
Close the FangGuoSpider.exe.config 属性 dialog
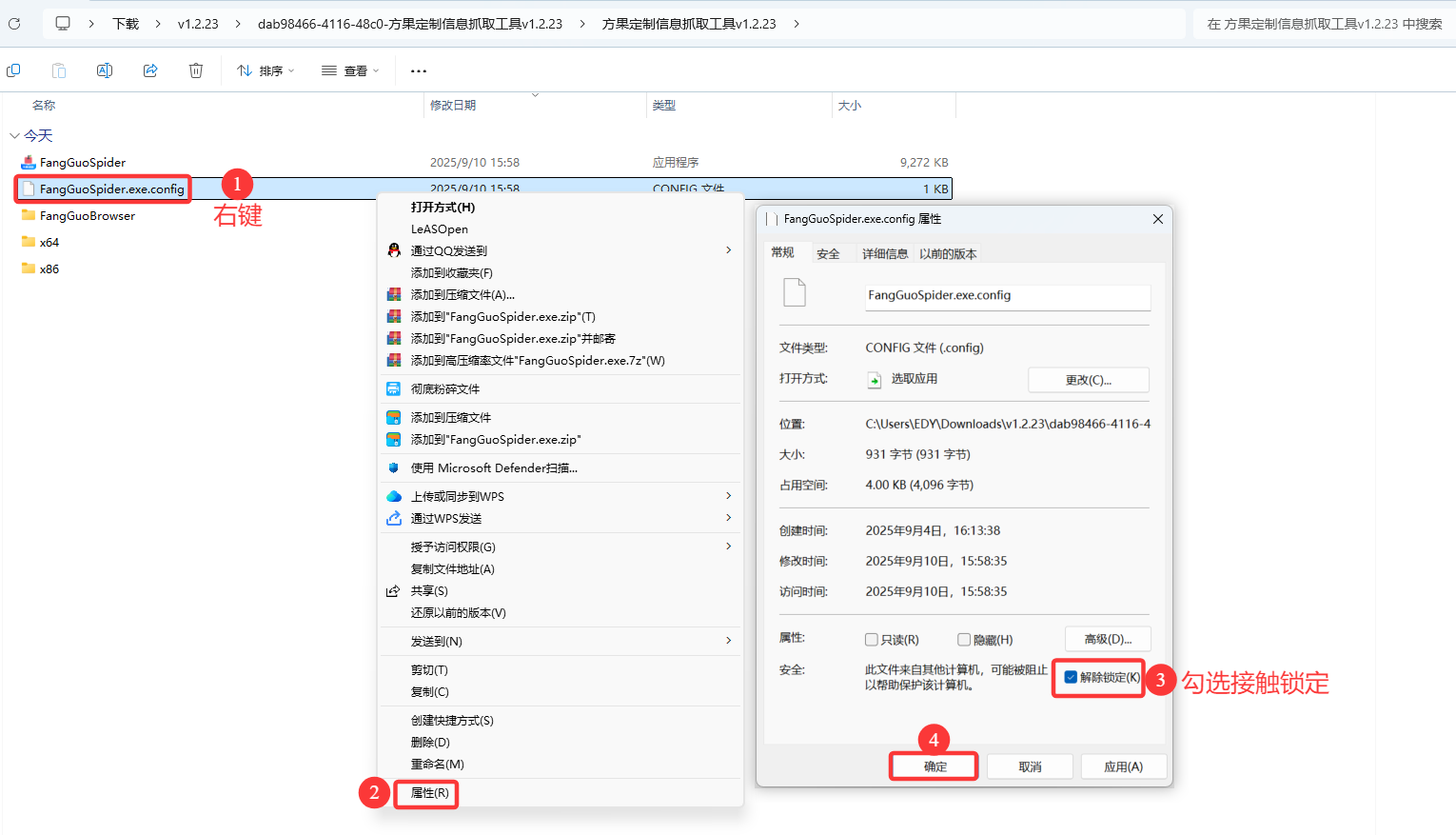(x=1158, y=219)
